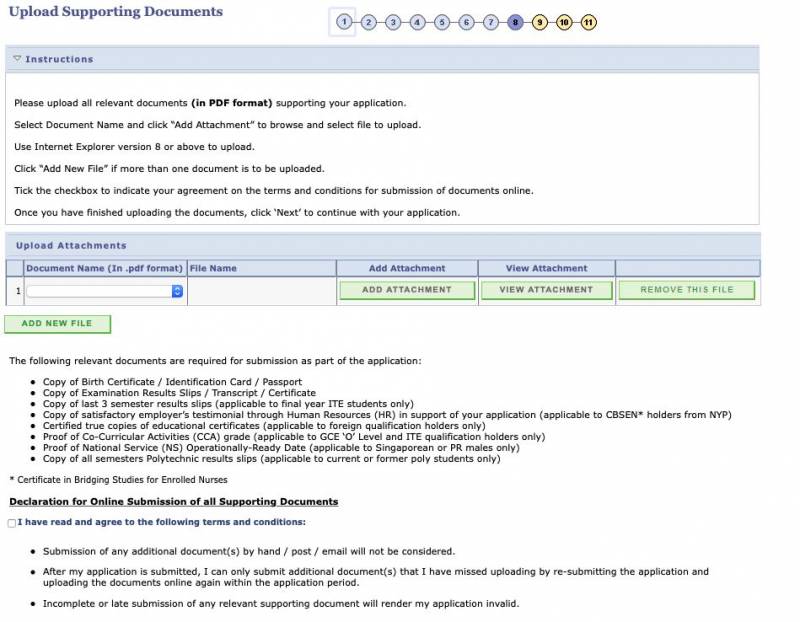Go to step 1 in progress indicator
The width and height of the screenshot is (800, 622).
tap(344, 22)
